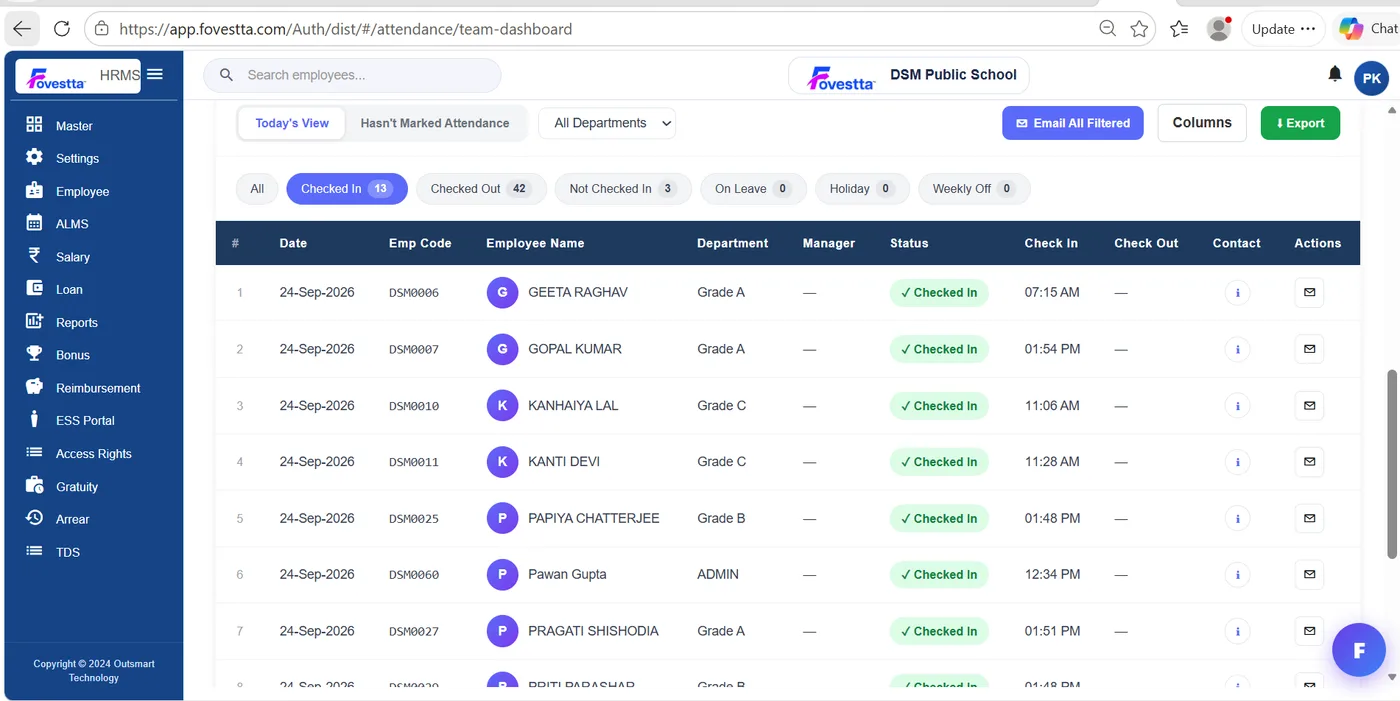
Task: View contact info for KANHAIYA LAL
Action: tap(1237, 406)
